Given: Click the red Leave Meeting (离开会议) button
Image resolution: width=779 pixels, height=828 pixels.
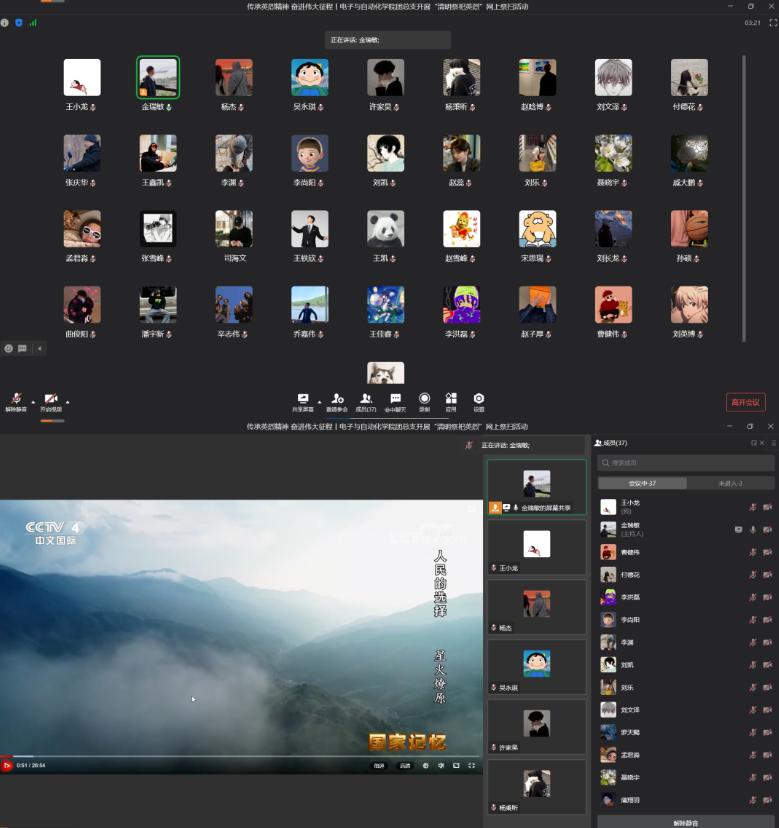Looking at the screenshot, I should [745, 402].
